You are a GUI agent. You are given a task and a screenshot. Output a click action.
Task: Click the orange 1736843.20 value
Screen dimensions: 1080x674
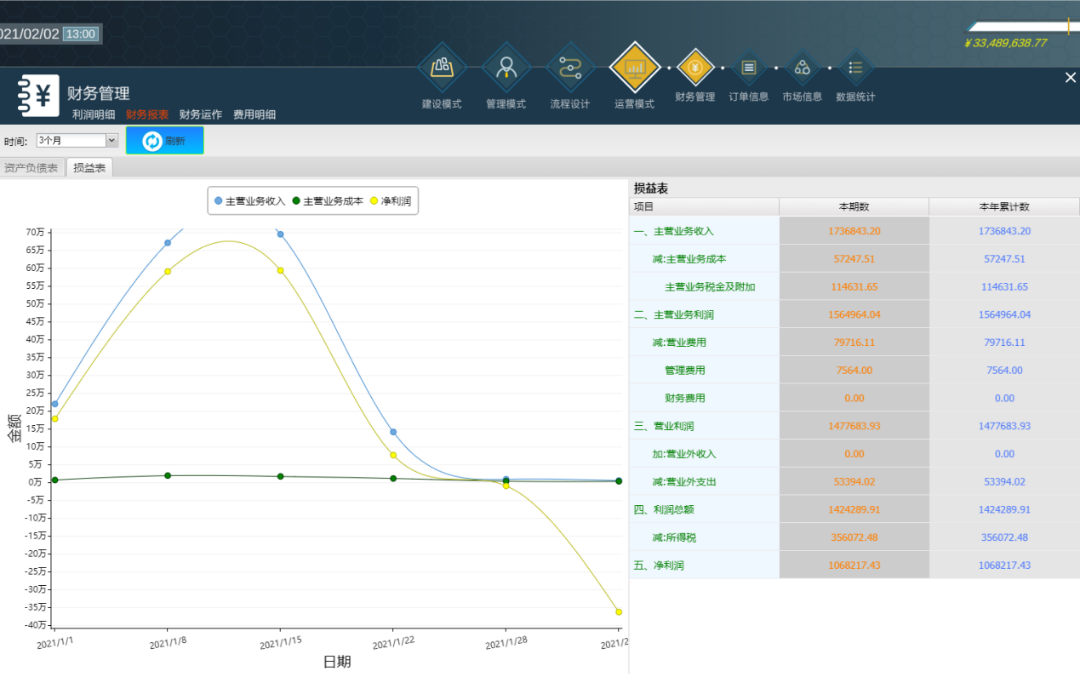click(854, 231)
